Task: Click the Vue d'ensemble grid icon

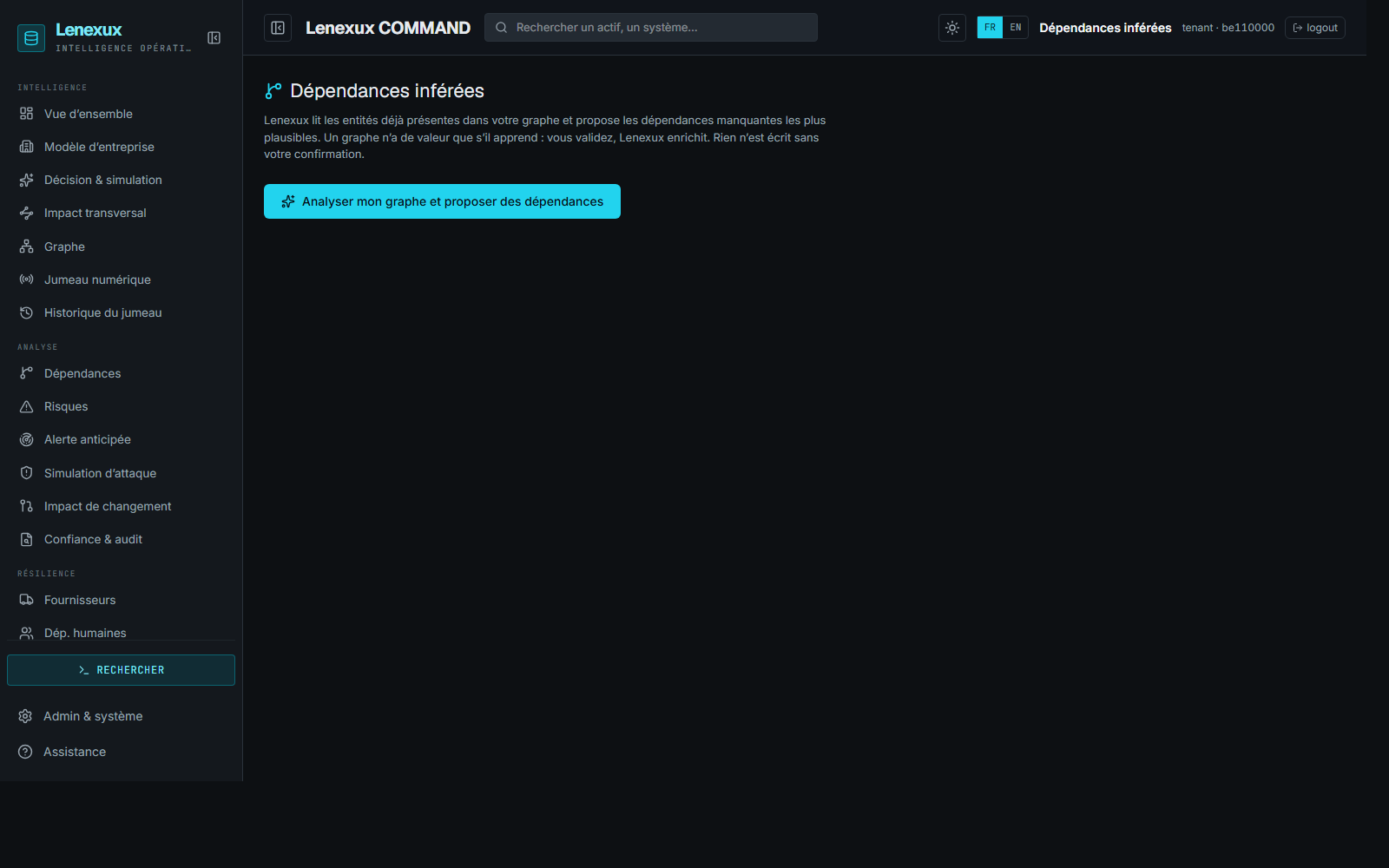Action: point(27,114)
